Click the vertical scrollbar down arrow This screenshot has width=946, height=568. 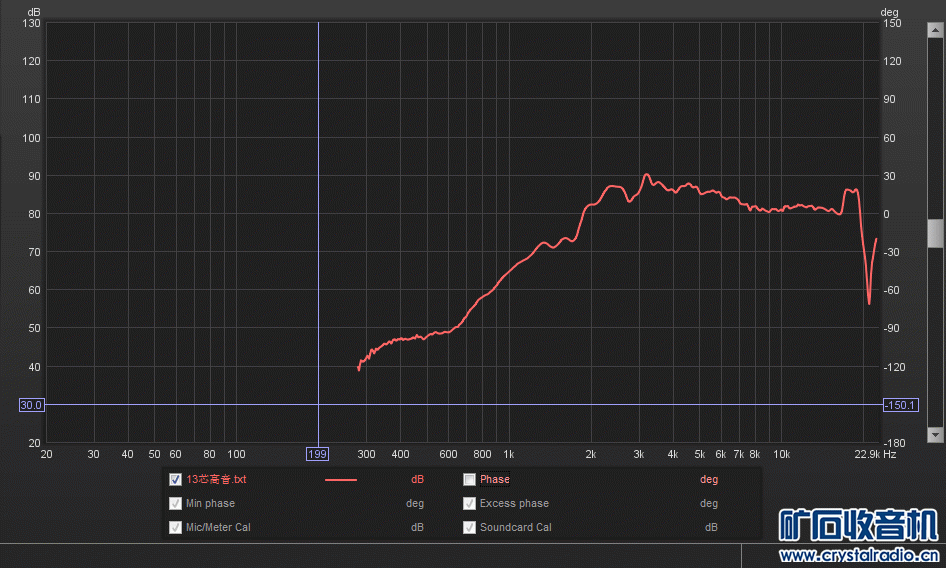tap(936, 435)
